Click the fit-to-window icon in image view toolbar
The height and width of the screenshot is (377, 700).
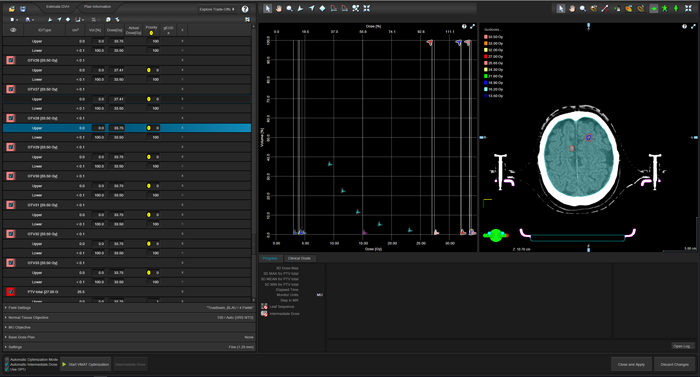point(688,8)
